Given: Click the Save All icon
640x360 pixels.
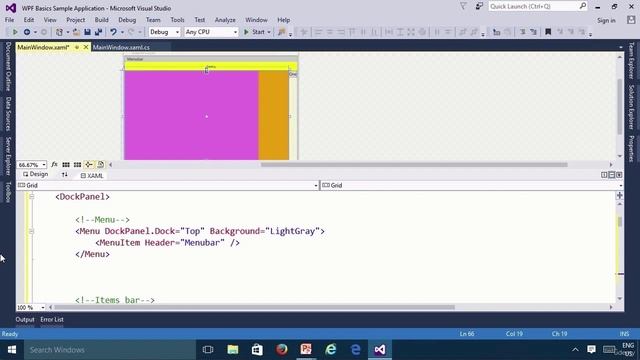Looking at the screenshot, I should (x=98, y=32).
